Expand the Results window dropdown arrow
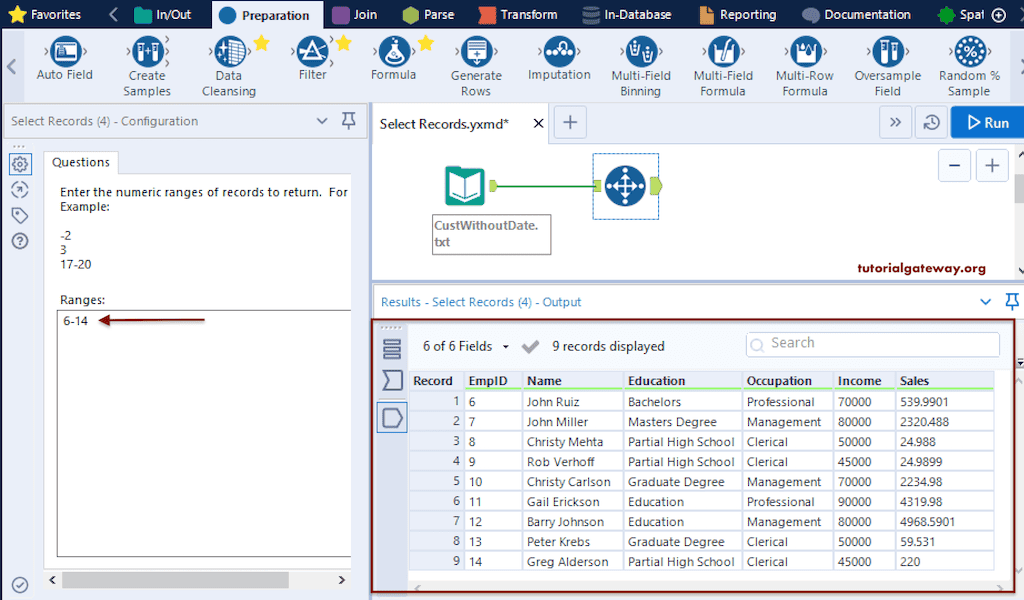This screenshot has width=1024, height=600. coord(985,302)
